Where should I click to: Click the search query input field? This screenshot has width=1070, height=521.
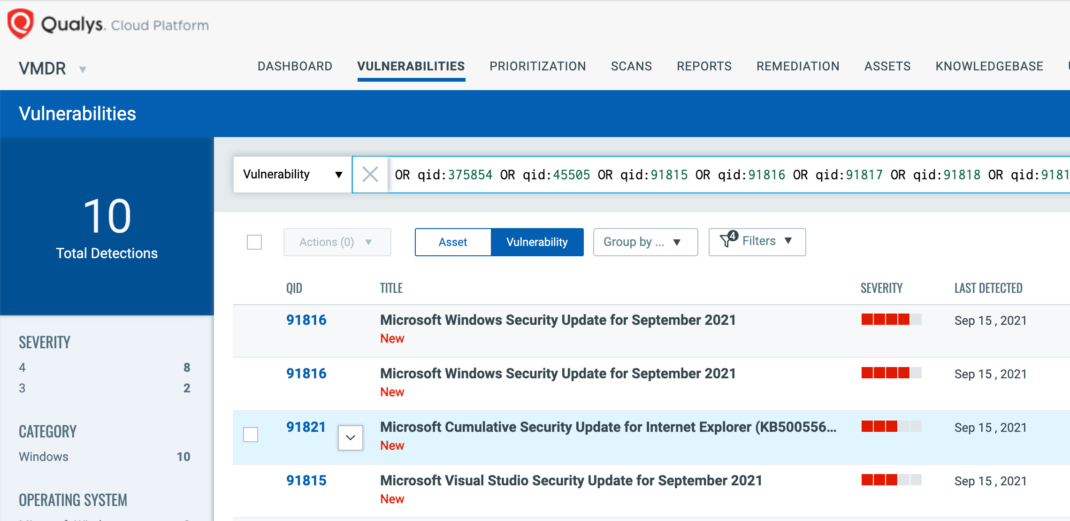[729, 174]
